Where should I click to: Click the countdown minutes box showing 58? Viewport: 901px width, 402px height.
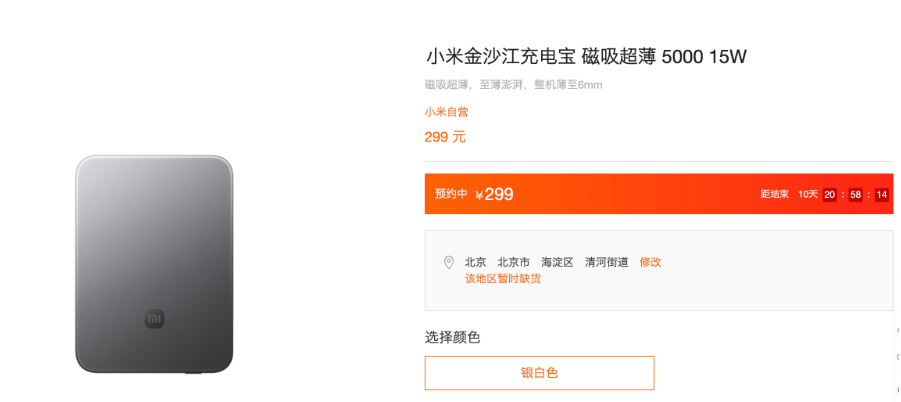click(x=856, y=194)
